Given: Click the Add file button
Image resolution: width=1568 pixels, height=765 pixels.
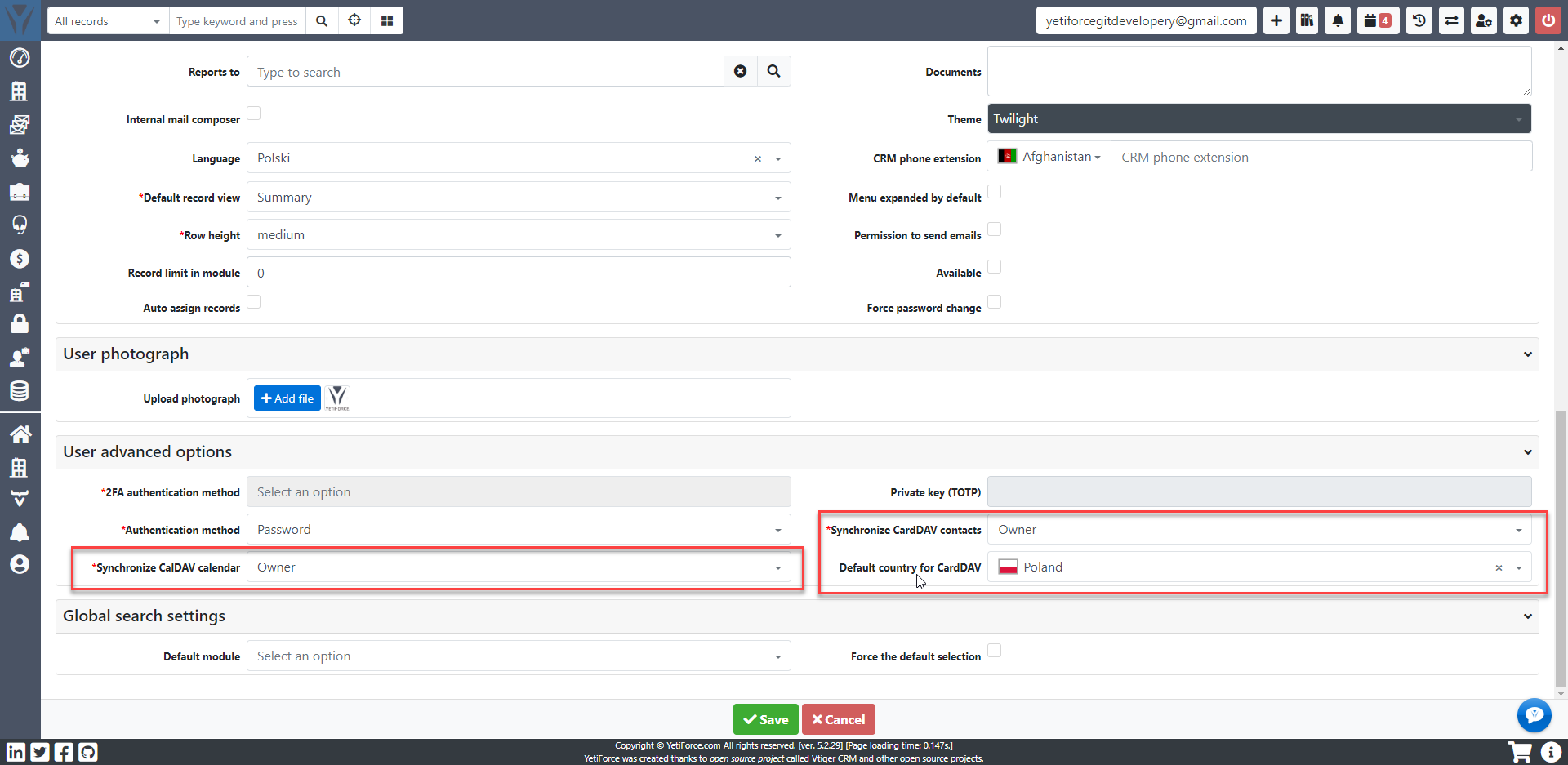Looking at the screenshot, I should click(287, 398).
